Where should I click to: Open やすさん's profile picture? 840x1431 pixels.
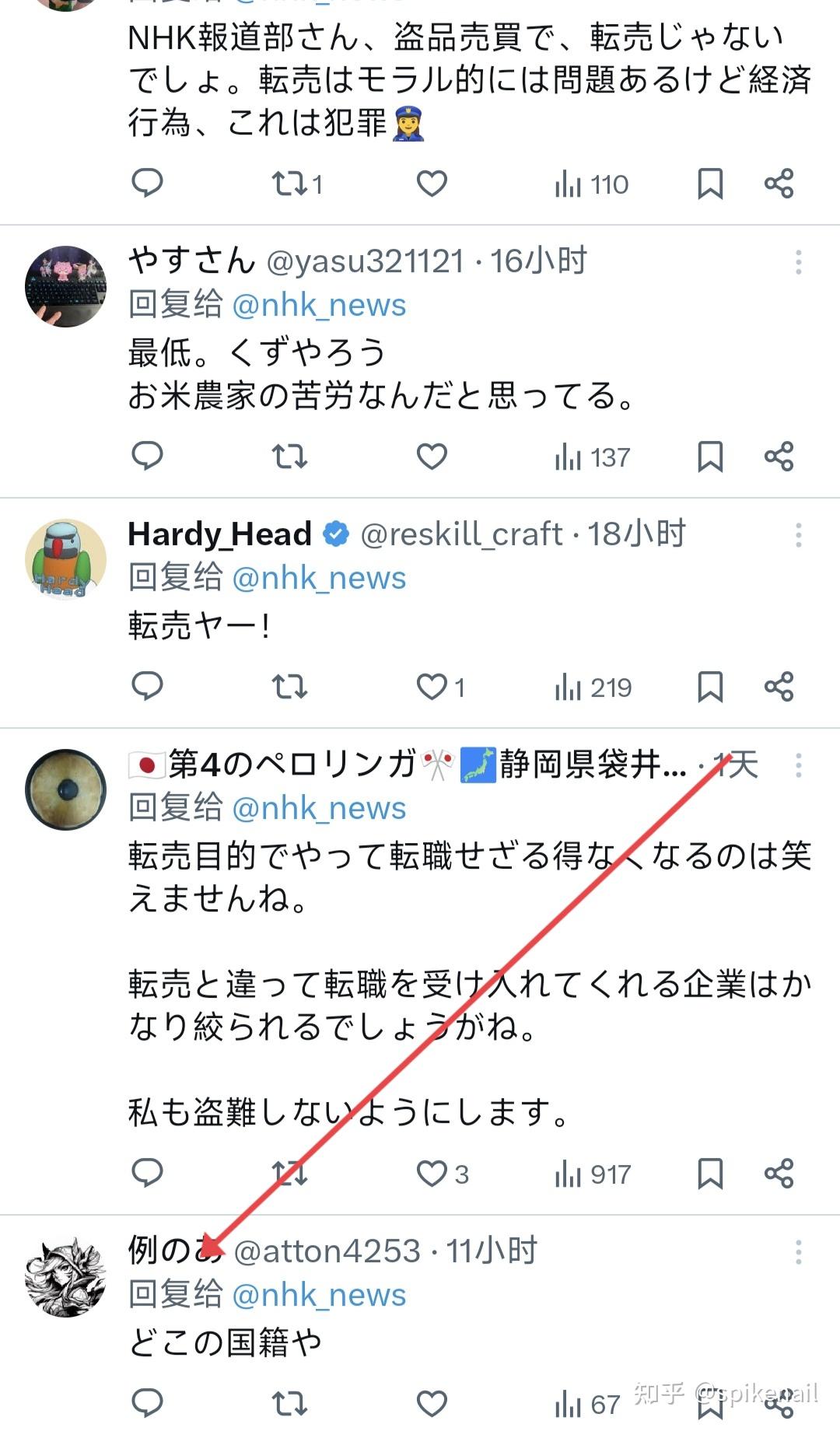66,286
